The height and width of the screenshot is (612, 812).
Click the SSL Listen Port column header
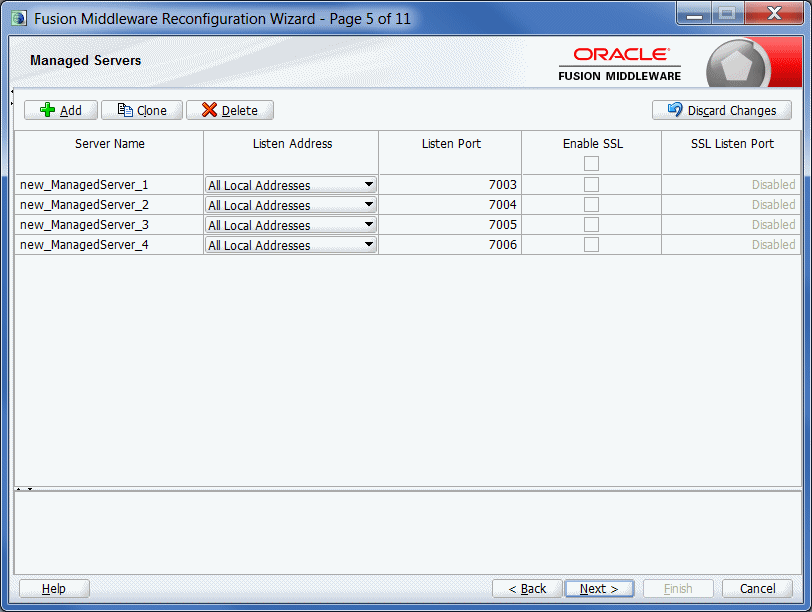(x=731, y=152)
